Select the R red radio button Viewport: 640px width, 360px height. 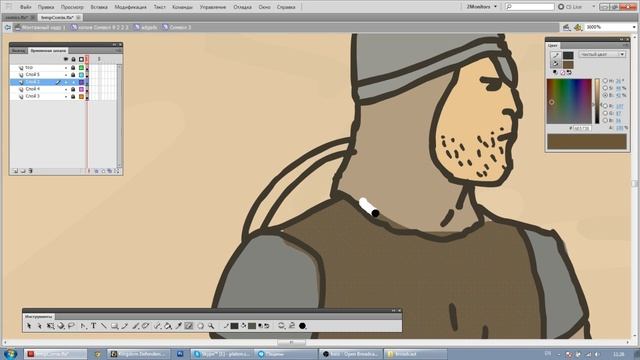click(x=605, y=106)
